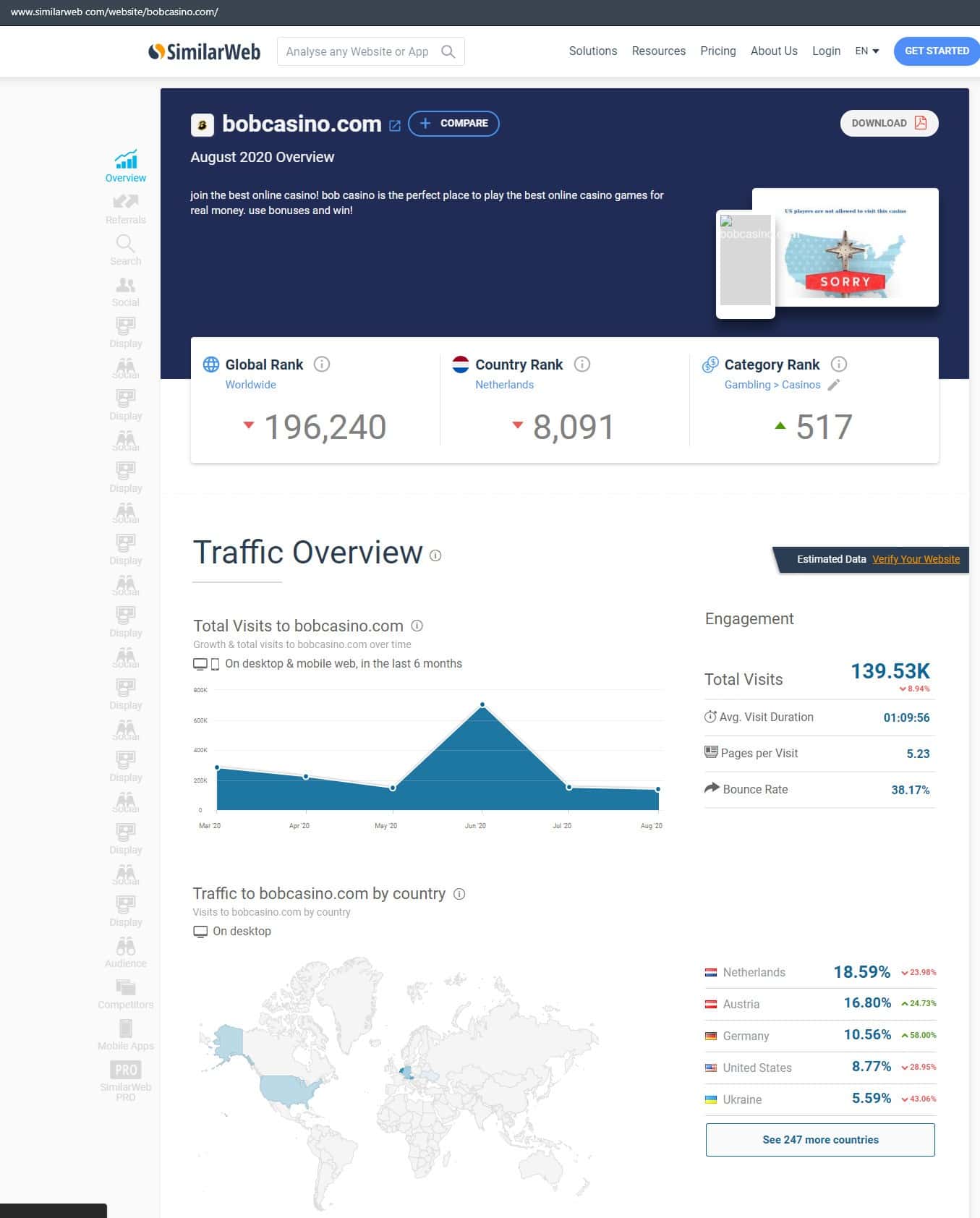Viewport: 980px width, 1218px height.
Task: Show the Global Rank info tooltip
Action: pyautogui.click(x=322, y=364)
